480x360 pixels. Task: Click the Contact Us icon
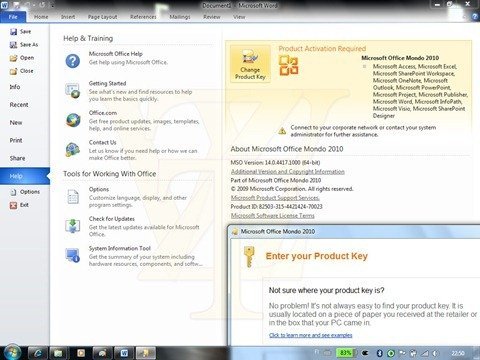[73, 150]
